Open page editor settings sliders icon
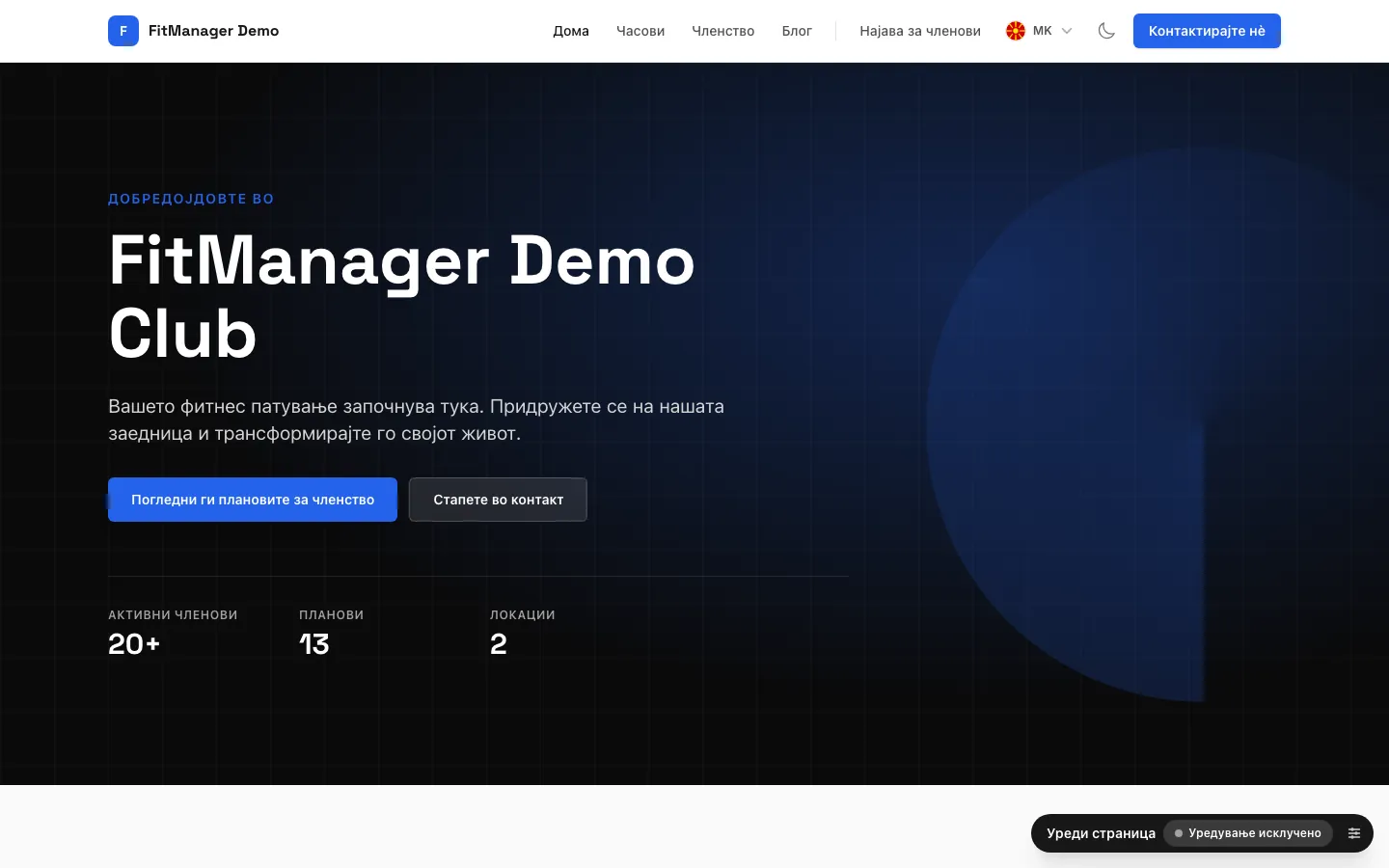Viewport: 1389px width, 868px height. coord(1354,833)
